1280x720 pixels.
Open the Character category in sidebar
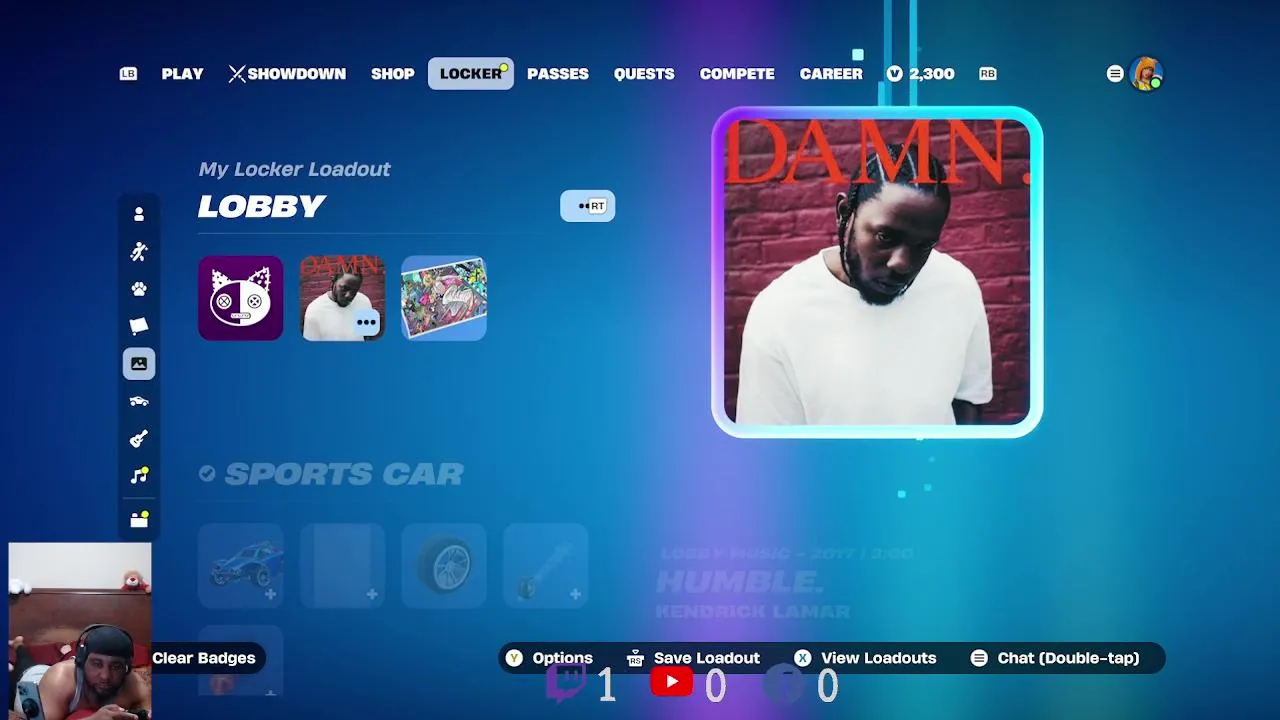(139, 214)
